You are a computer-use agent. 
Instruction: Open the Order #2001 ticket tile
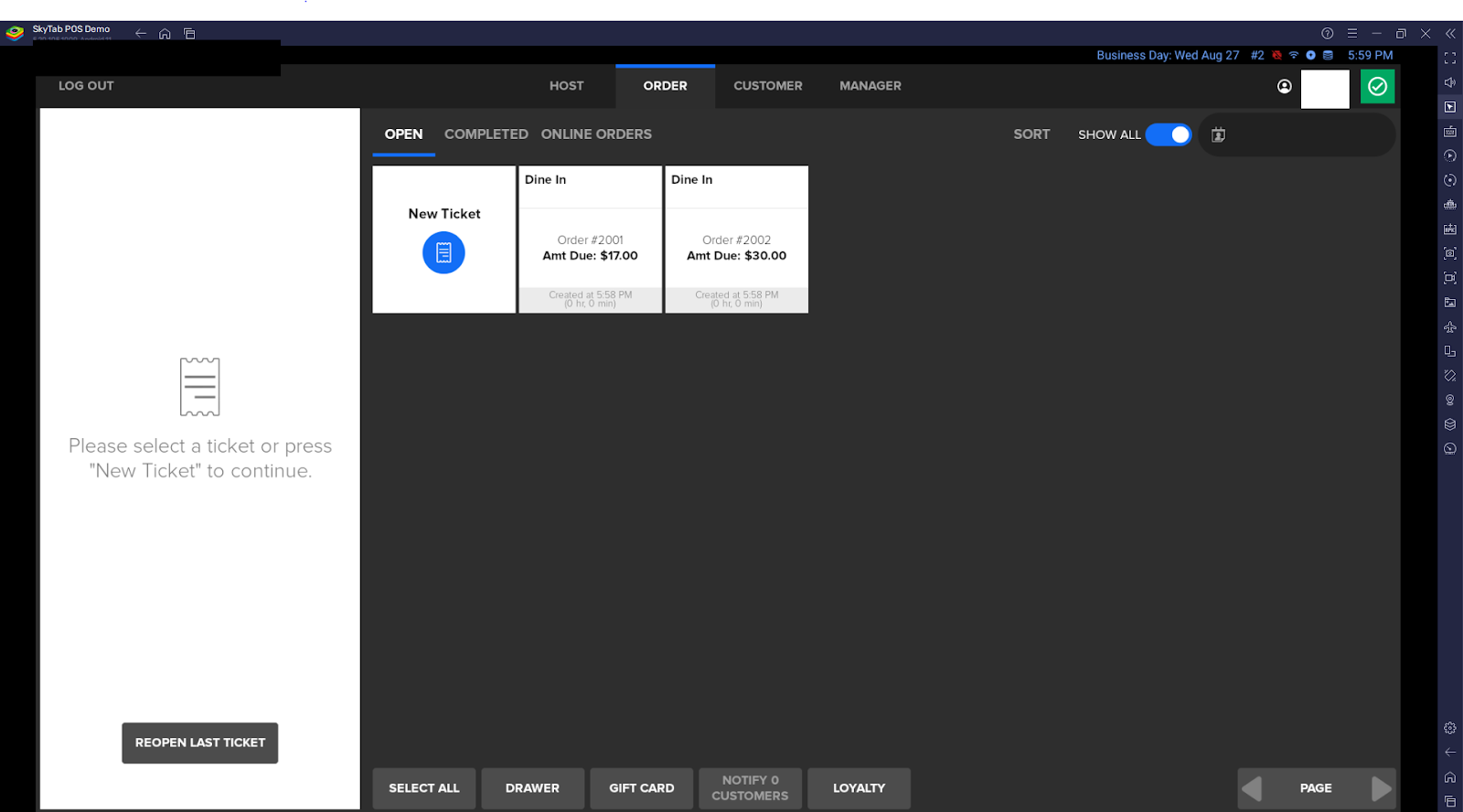(590, 240)
